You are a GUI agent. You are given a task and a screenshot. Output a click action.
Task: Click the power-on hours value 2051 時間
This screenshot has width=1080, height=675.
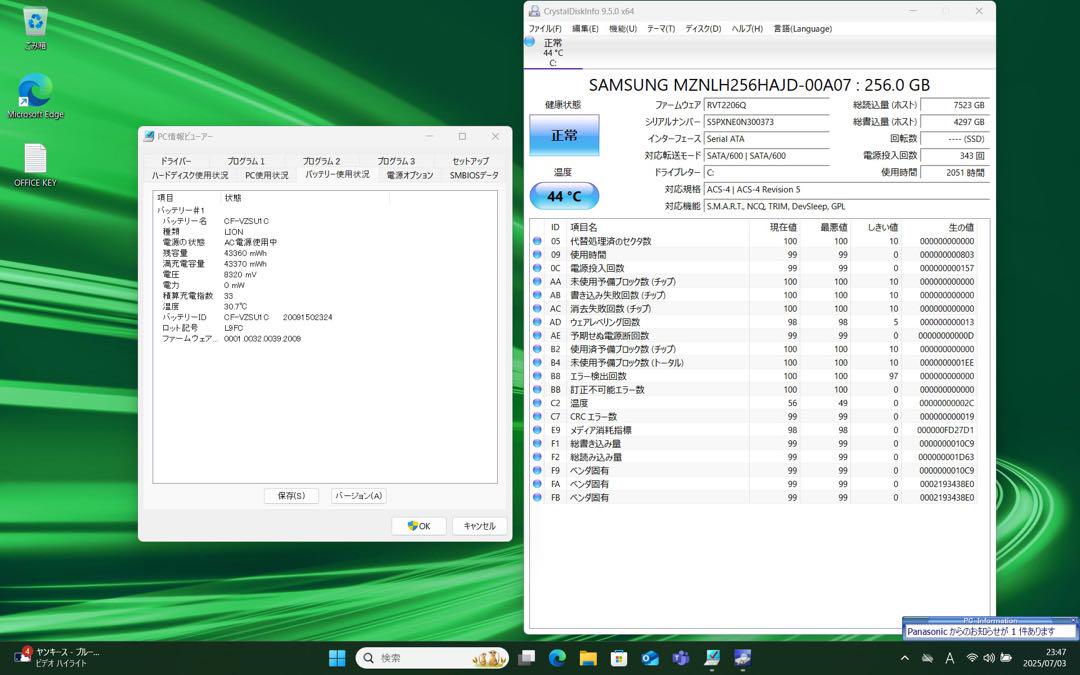pyautogui.click(x=955, y=172)
